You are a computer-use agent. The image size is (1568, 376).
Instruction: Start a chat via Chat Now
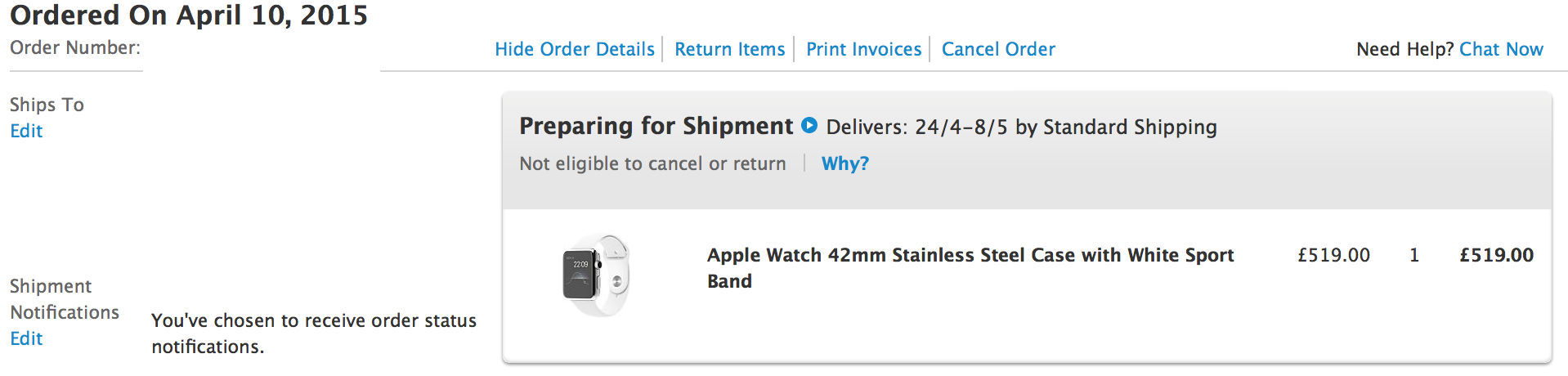coord(1501,49)
